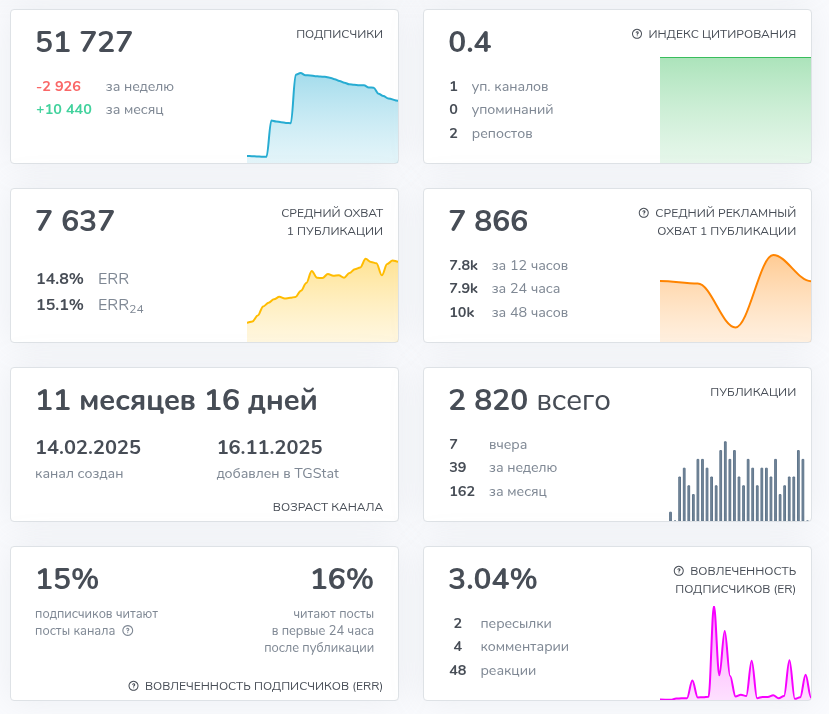
Task: Select the ВОЗРАСТ КАНАЛА label
Action: pos(327,507)
